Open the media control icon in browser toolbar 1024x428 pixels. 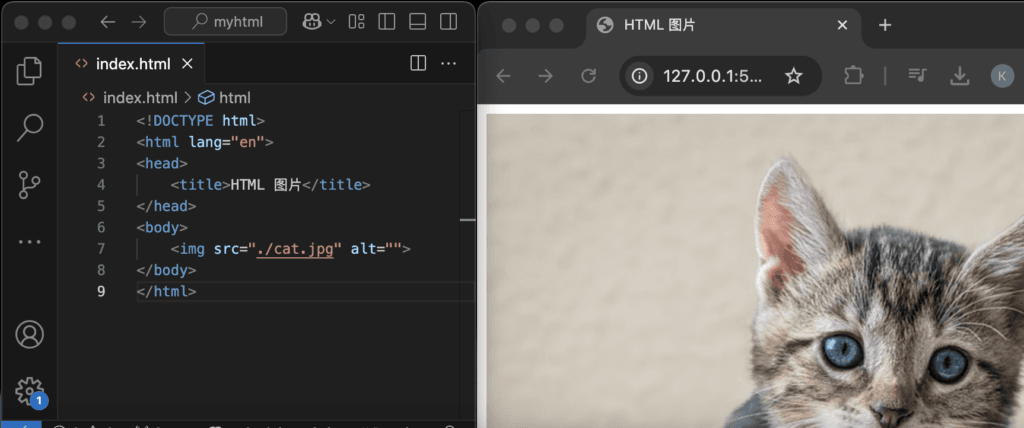(x=917, y=76)
